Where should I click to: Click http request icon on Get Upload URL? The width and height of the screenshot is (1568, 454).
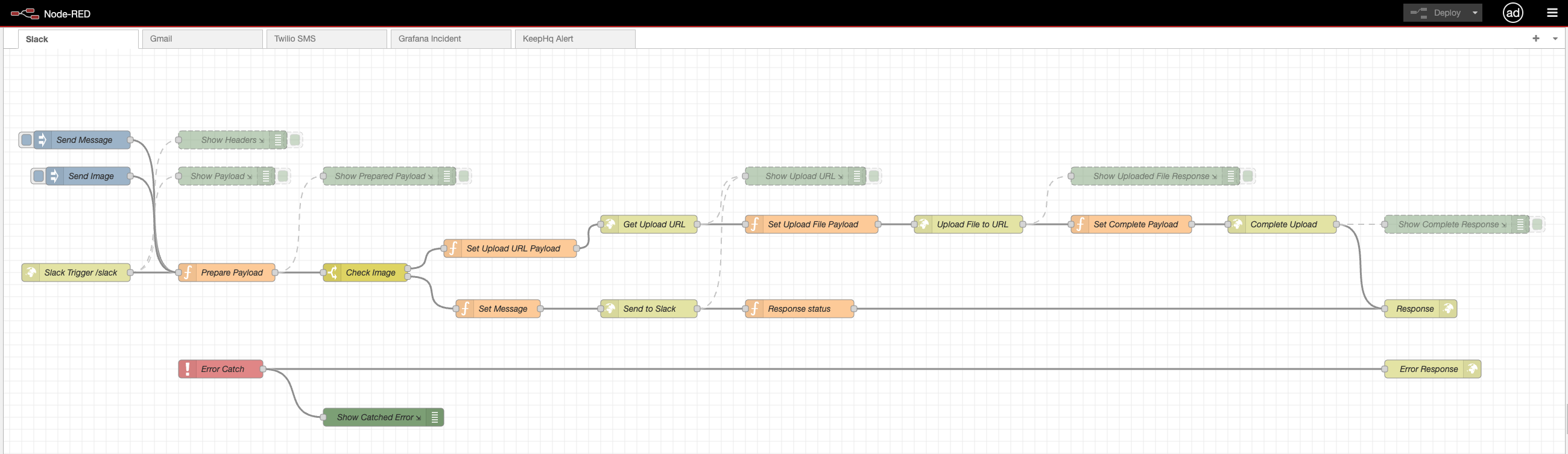click(610, 224)
